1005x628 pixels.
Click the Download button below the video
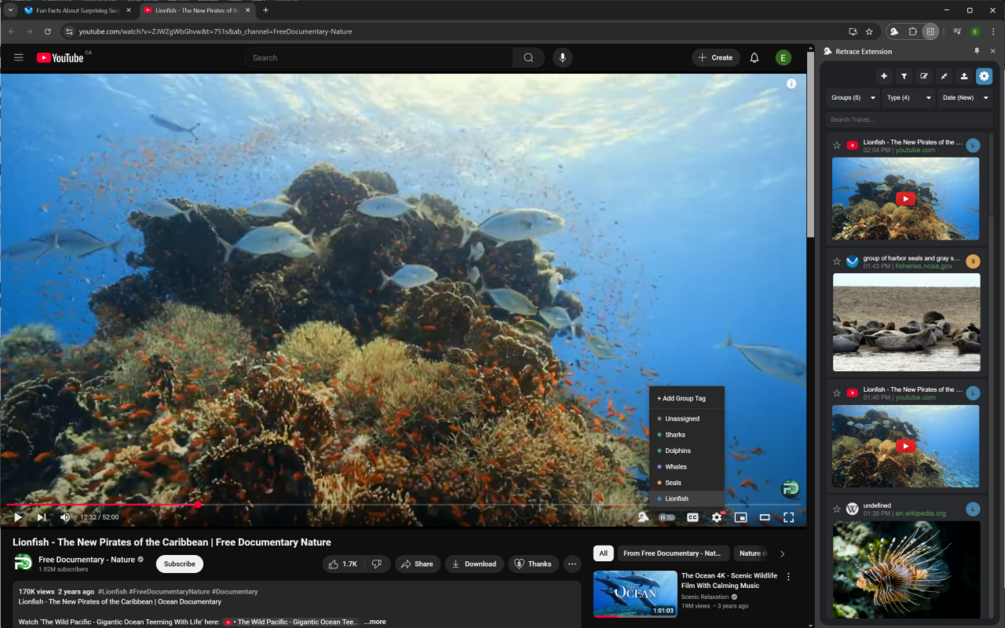[x=474, y=564]
